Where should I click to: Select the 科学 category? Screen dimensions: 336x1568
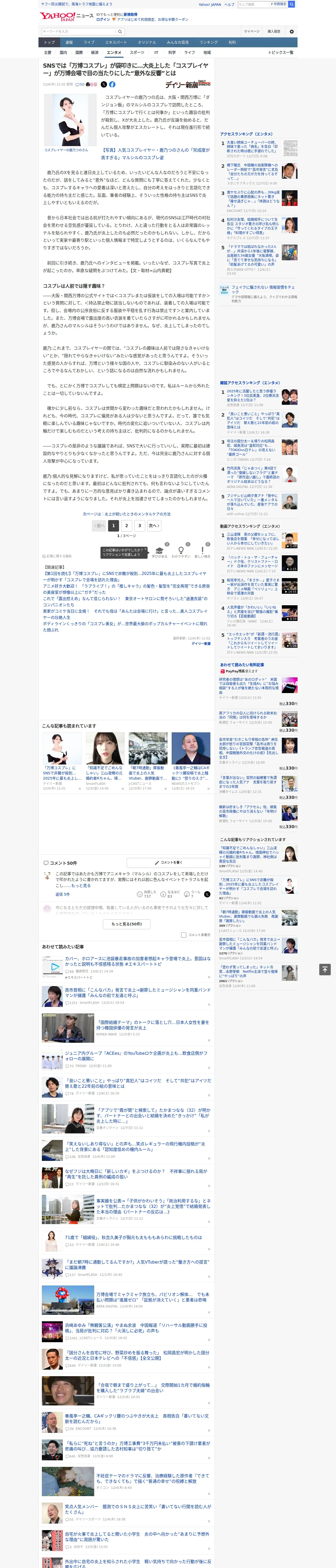point(172,52)
